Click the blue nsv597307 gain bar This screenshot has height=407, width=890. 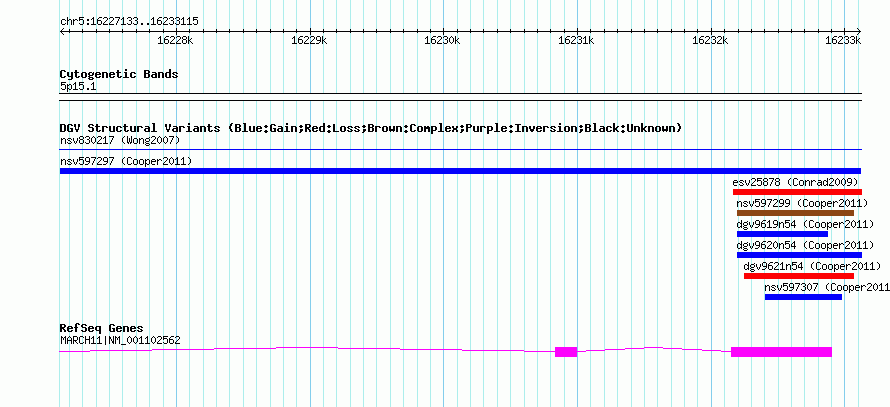pos(803,297)
